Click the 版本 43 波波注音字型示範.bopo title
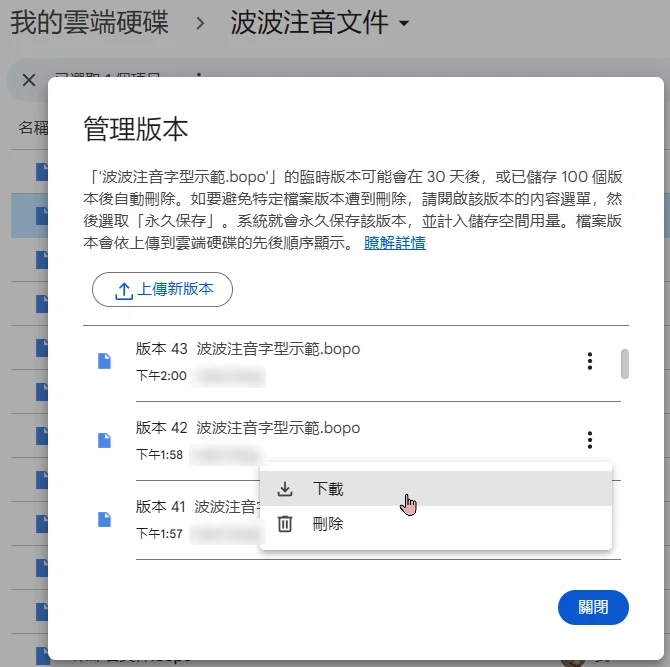 (x=248, y=349)
